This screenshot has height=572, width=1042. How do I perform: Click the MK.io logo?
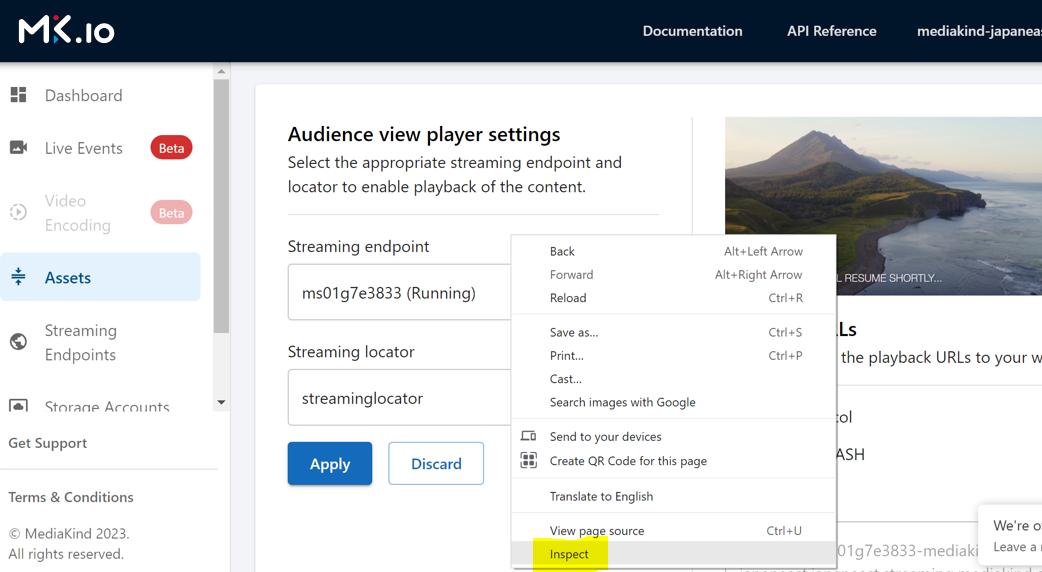(66, 31)
